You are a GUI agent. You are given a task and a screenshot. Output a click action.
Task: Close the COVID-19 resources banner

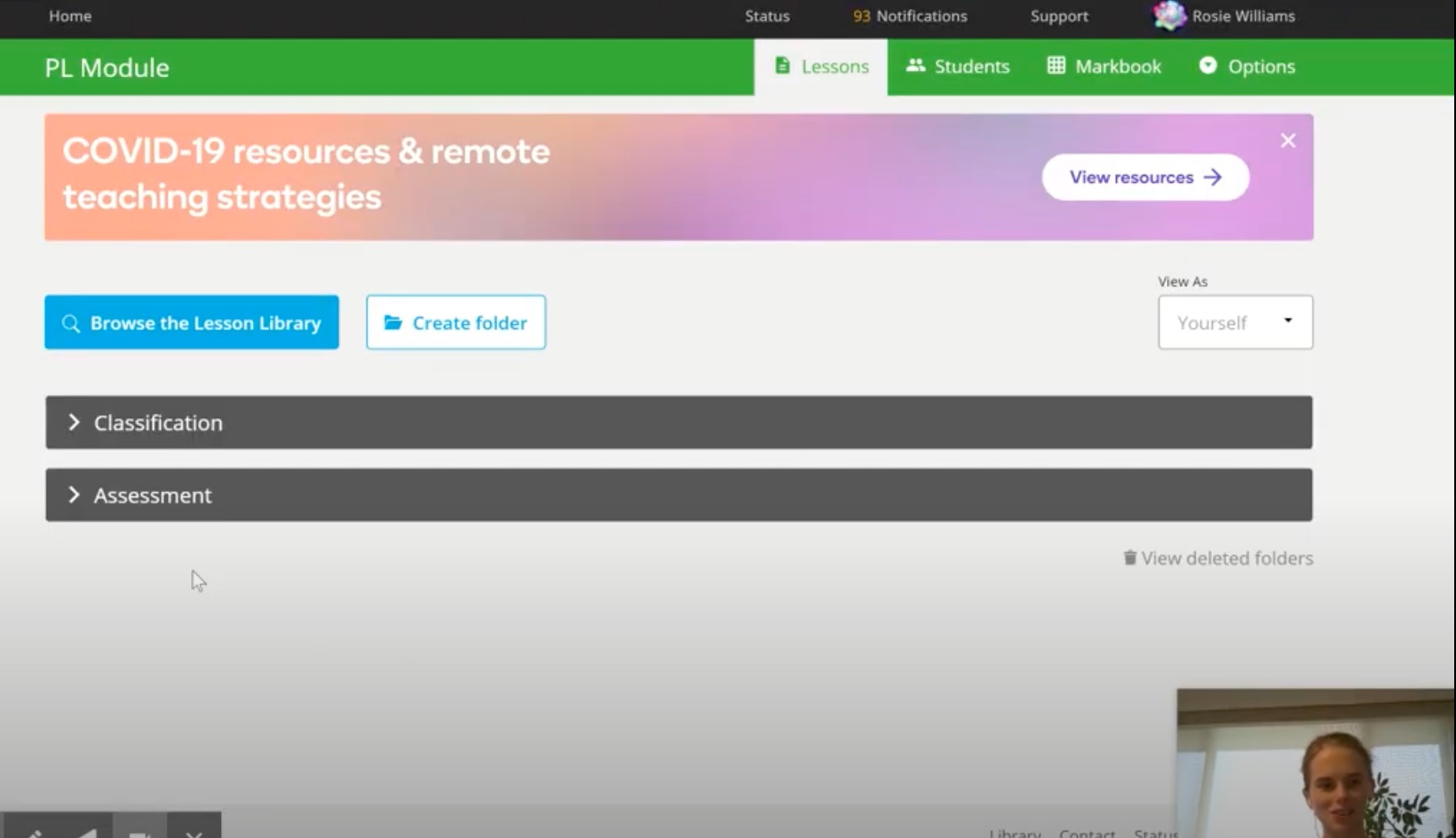1287,140
